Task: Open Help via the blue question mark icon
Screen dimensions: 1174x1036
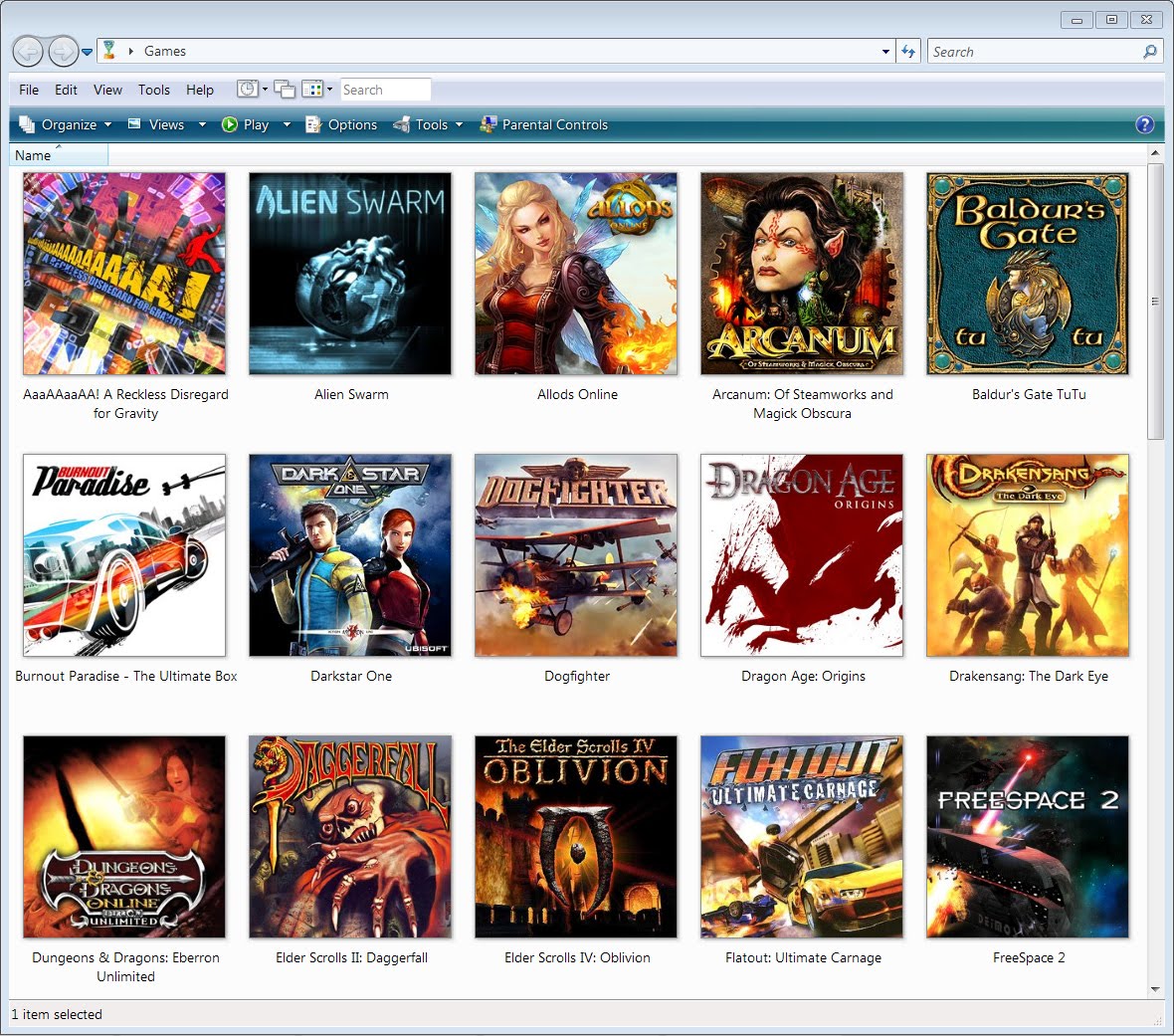Action: [1145, 124]
